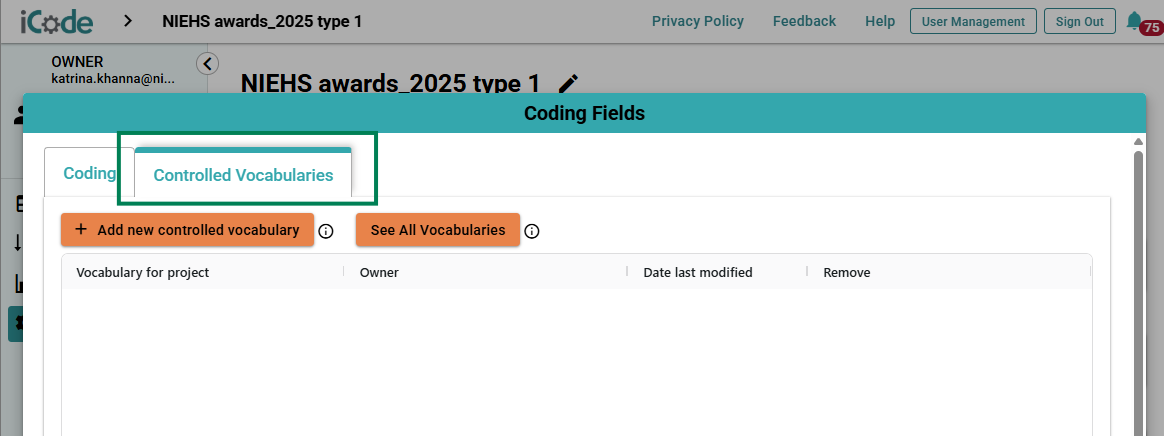Select the Controlled Vocabularies tab

243,175
